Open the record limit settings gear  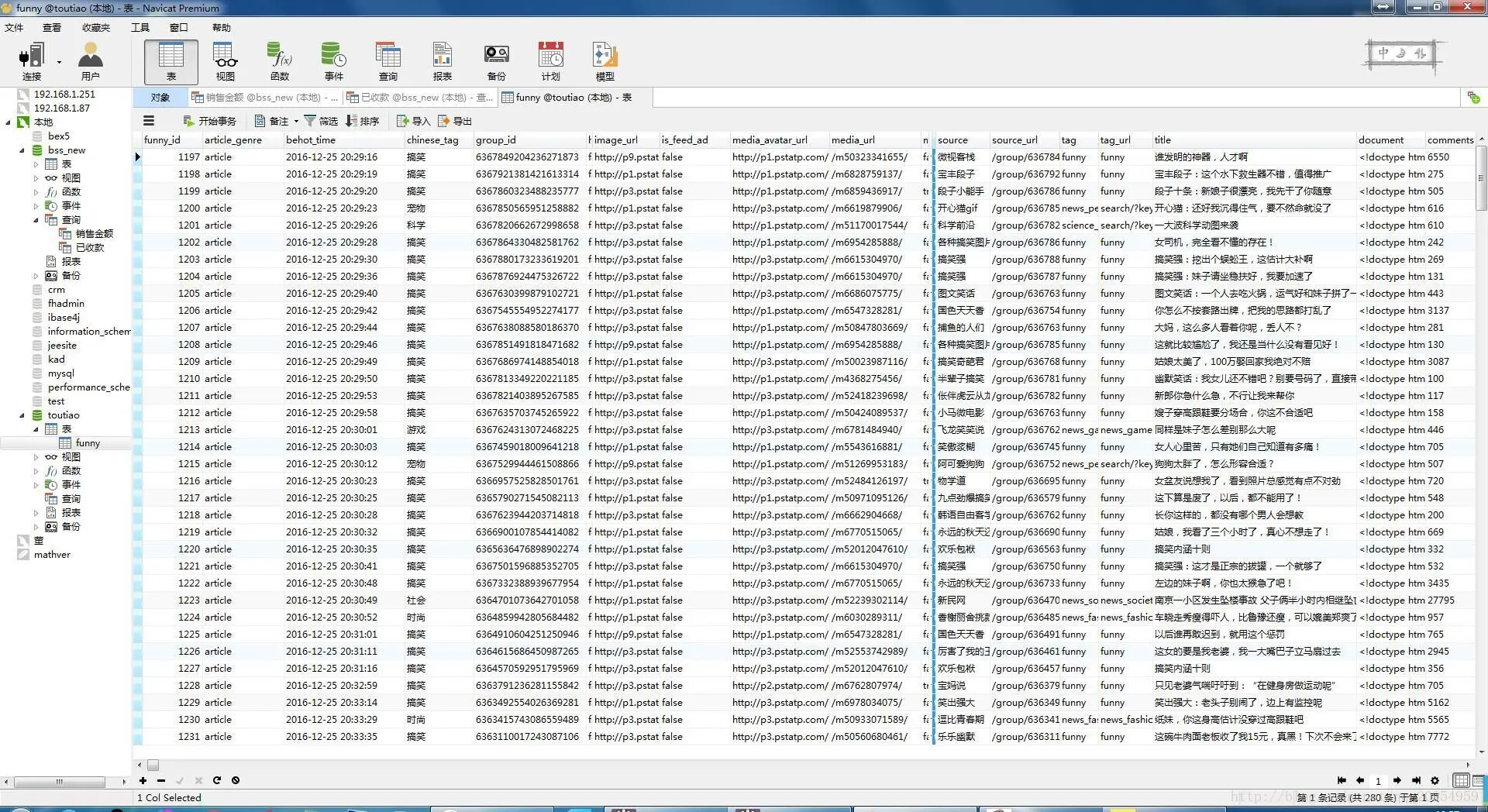[x=1435, y=780]
